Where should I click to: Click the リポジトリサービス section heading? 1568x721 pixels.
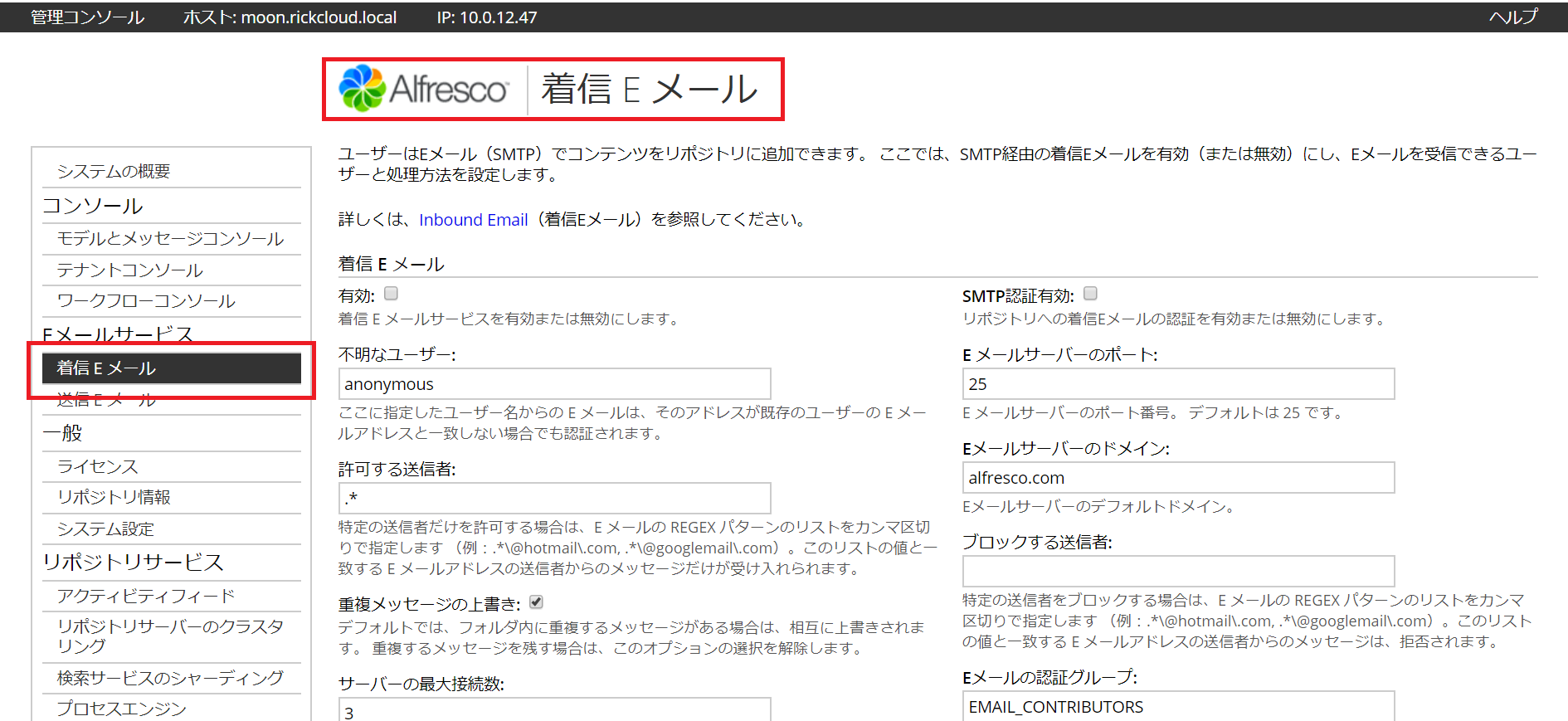click(x=133, y=562)
